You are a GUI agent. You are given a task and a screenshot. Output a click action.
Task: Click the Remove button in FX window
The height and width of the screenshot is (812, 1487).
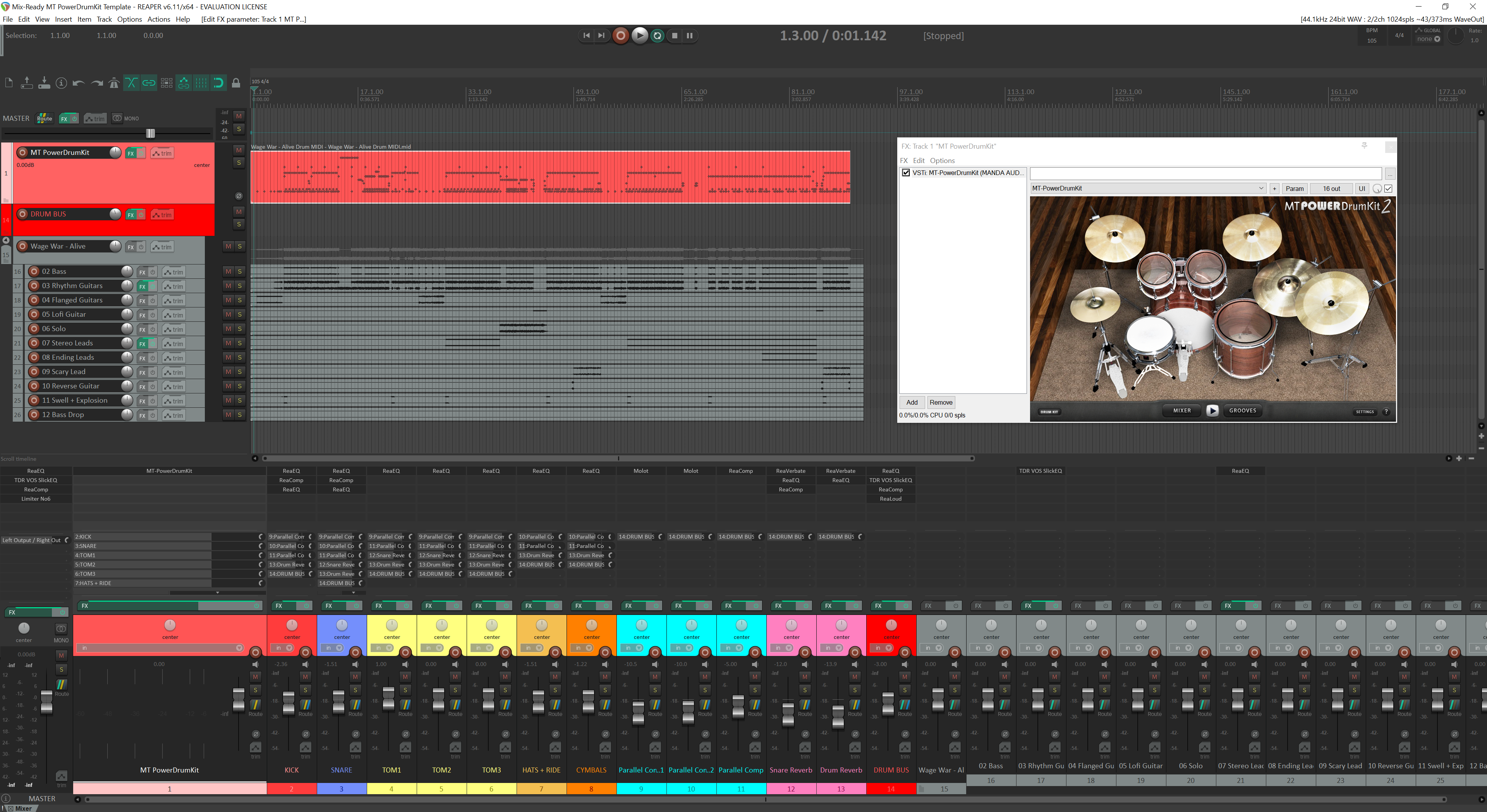(940, 402)
